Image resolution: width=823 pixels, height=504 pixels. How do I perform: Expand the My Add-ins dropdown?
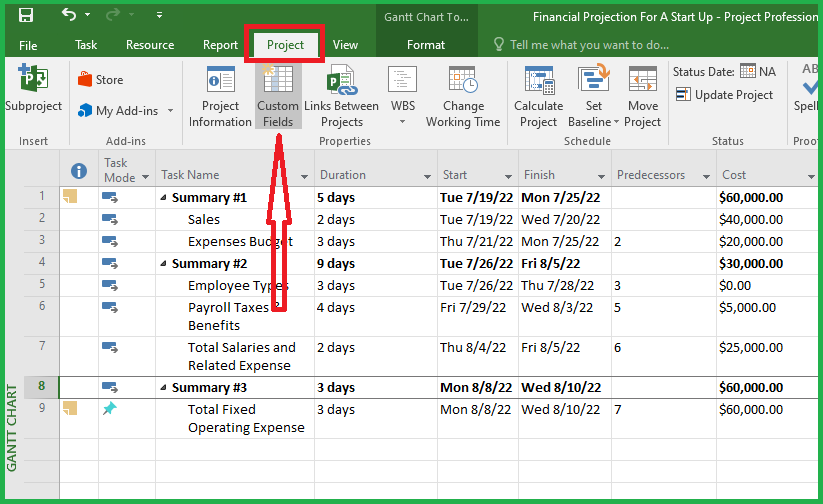coord(170,111)
